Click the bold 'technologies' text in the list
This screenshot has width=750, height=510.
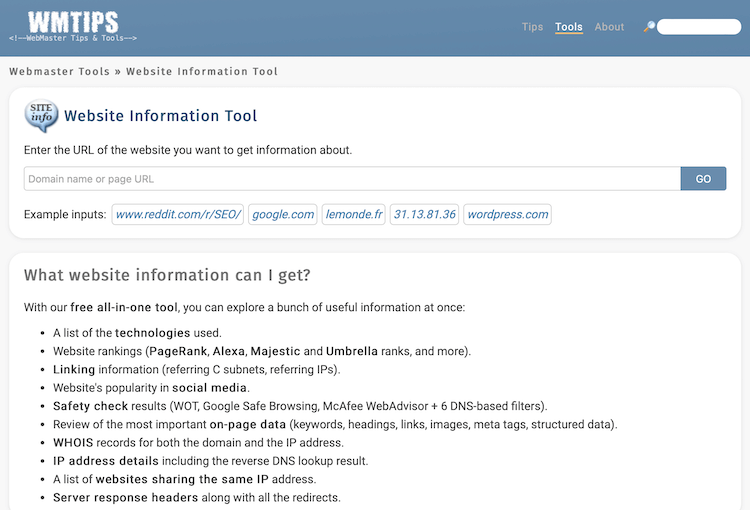click(152, 333)
